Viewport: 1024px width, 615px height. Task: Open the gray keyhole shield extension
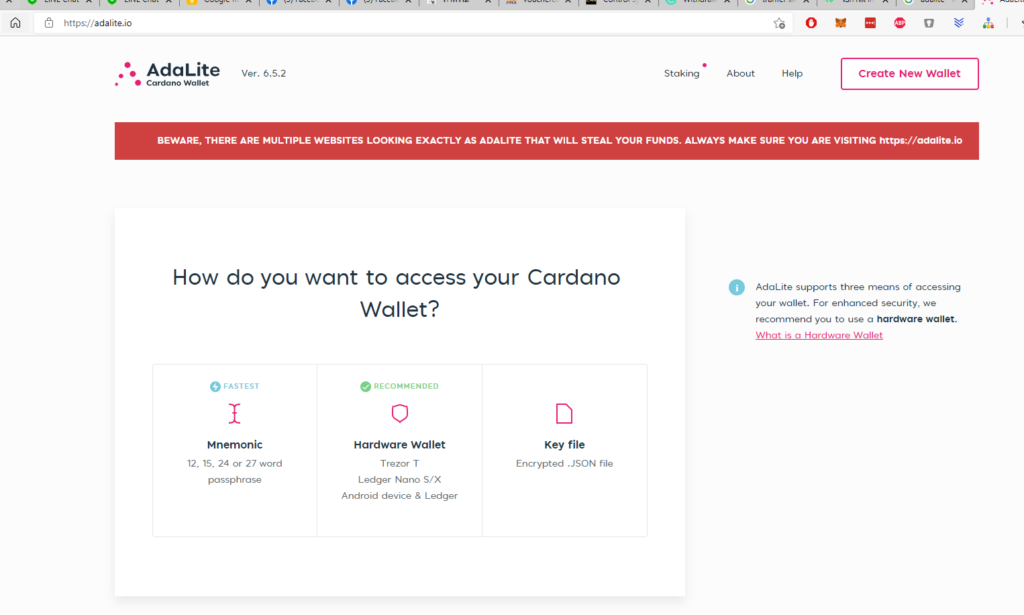click(x=929, y=23)
